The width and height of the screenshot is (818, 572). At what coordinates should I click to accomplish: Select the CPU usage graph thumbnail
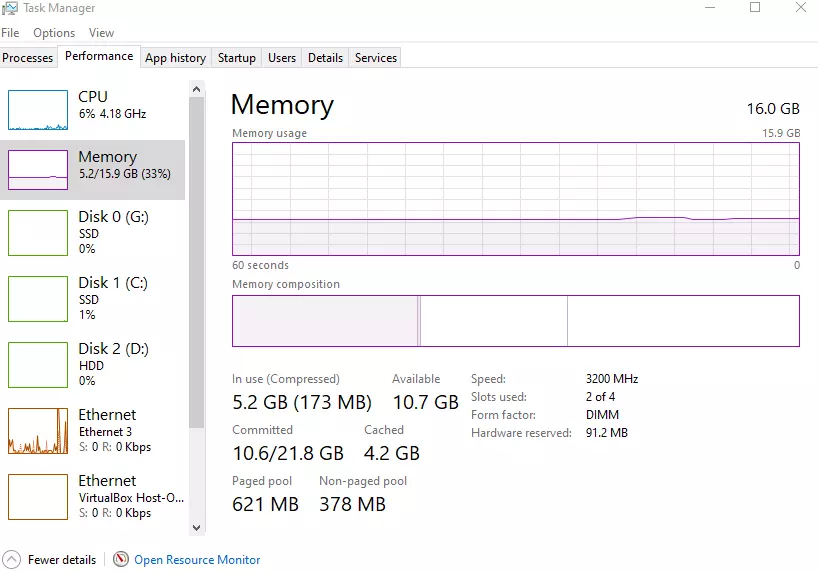[x=38, y=109]
